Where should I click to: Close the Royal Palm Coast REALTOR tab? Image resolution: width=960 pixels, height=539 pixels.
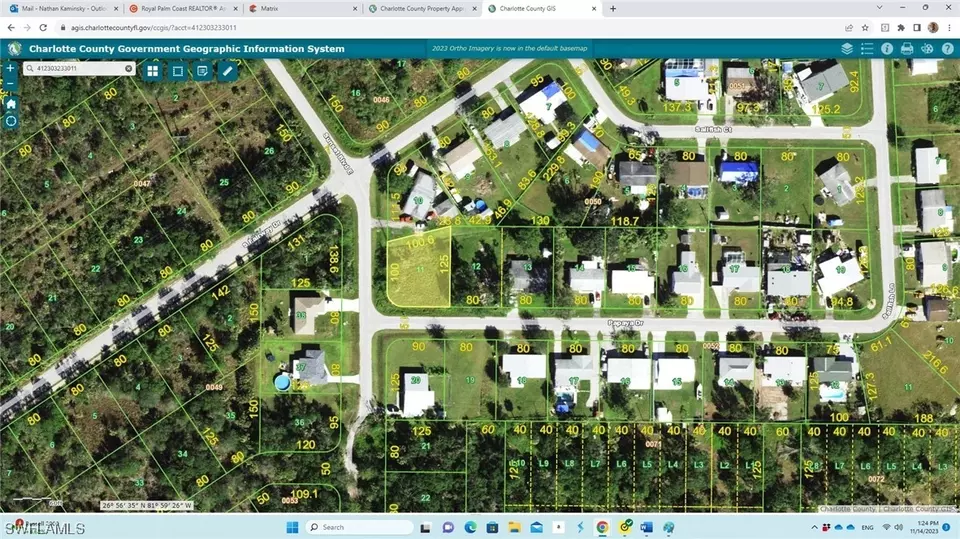coord(236,9)
